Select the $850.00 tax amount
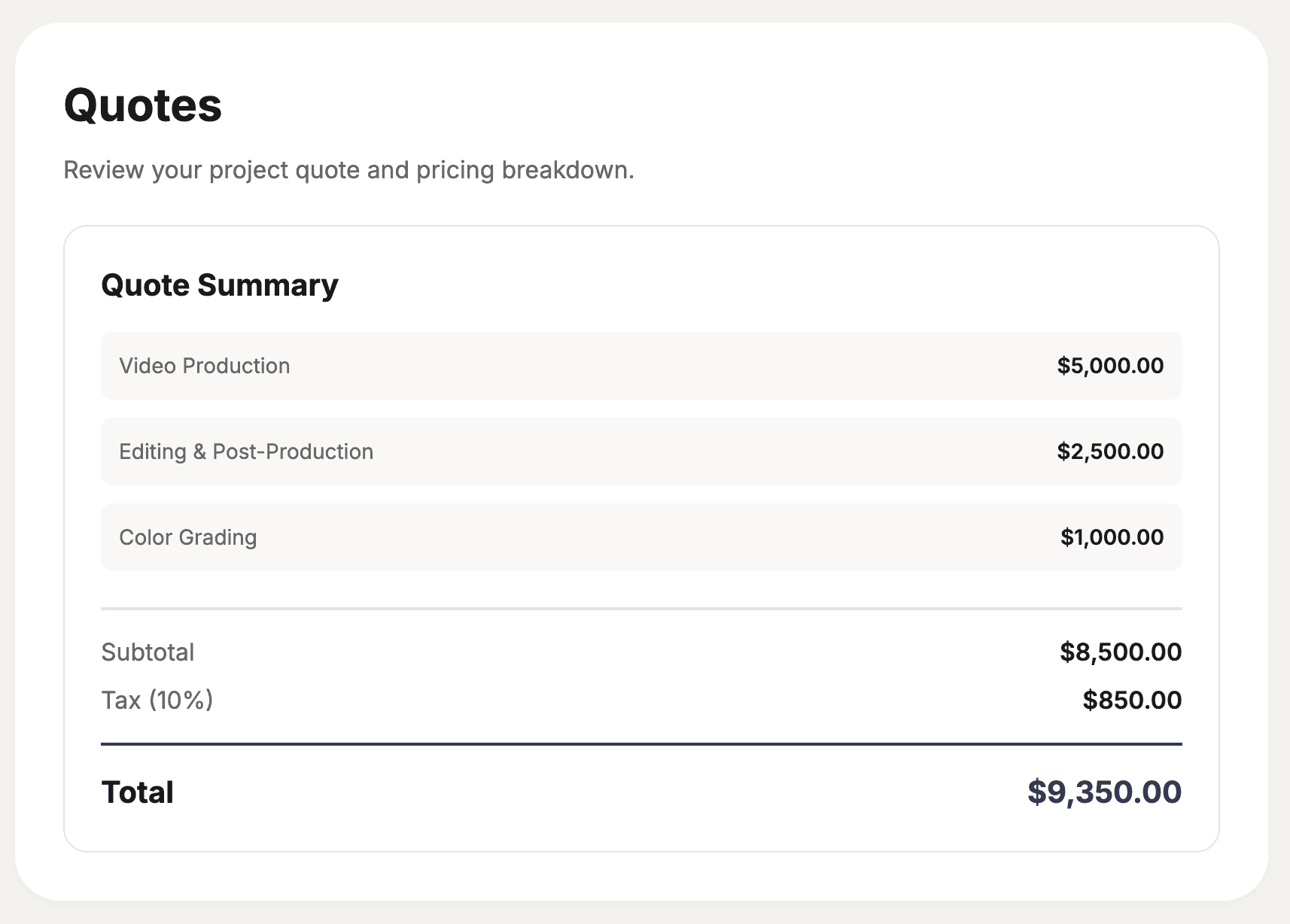This screenshot has width=1290, height=924. [1132, 701]
